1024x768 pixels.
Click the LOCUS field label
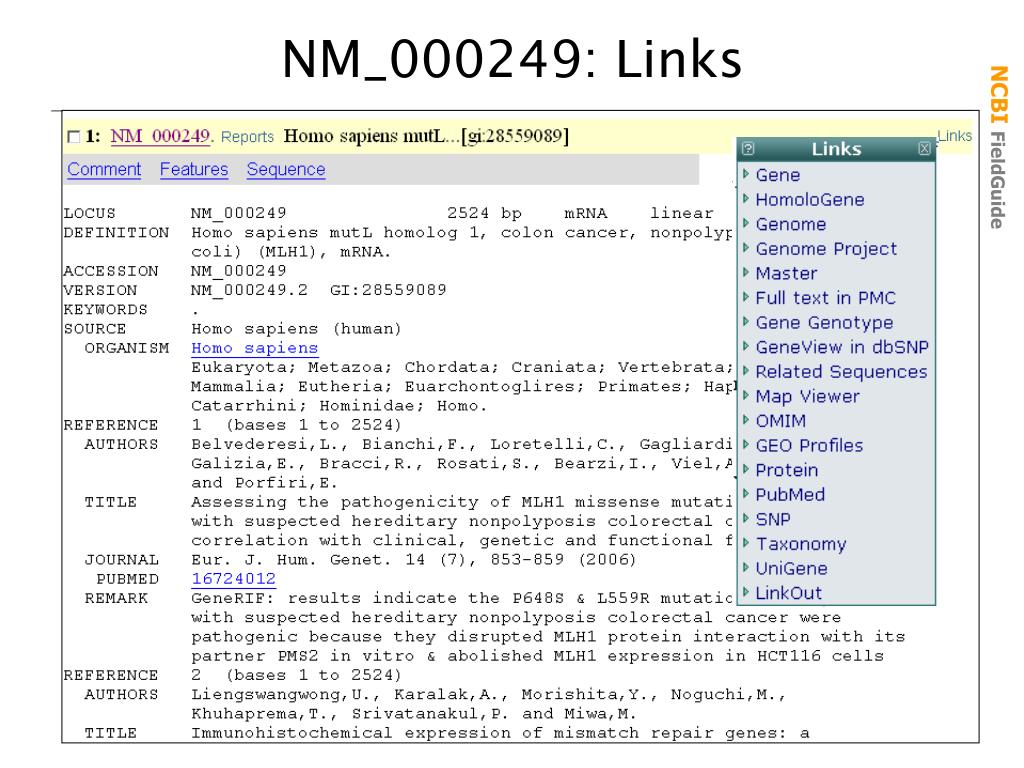coord(89,214)
